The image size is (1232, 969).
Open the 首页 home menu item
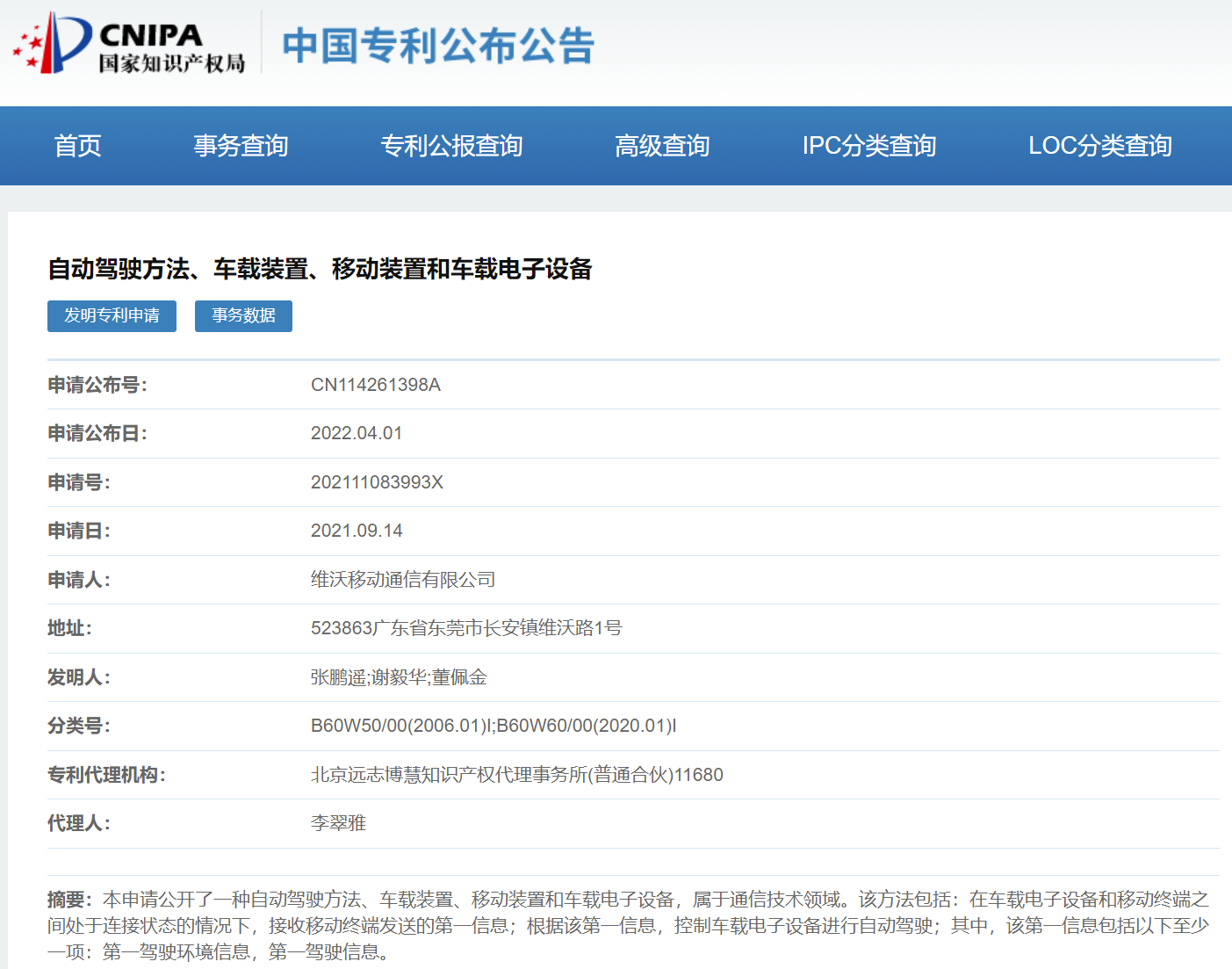point(77,146)
